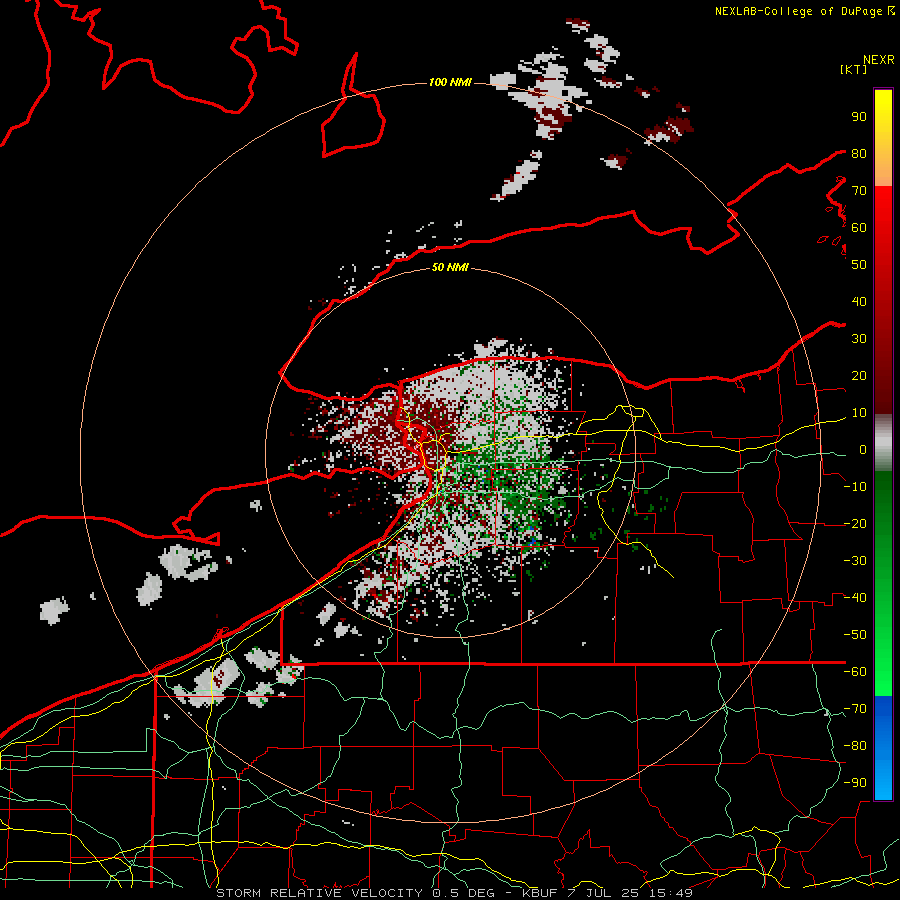Click the "NEXR" label at top right
Screen dimensions: 900x900
(x=879, y=60)
